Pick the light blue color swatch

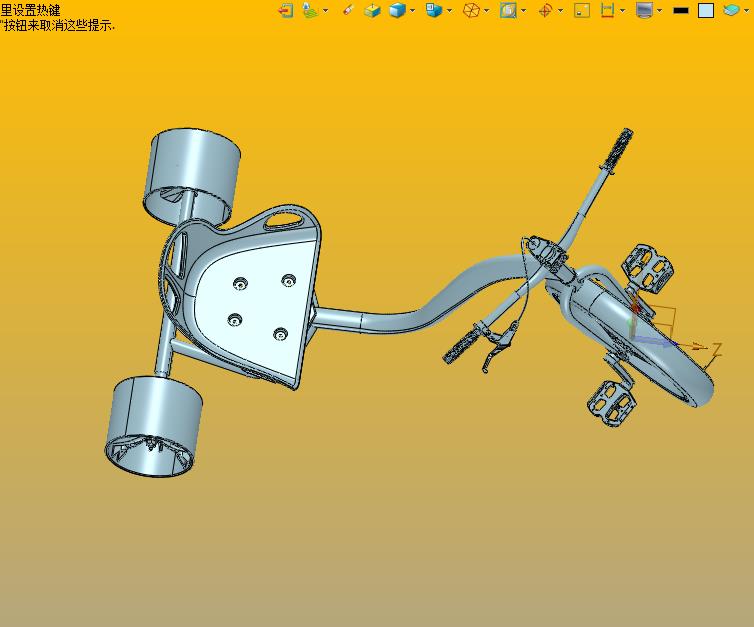tap(706, 10)
